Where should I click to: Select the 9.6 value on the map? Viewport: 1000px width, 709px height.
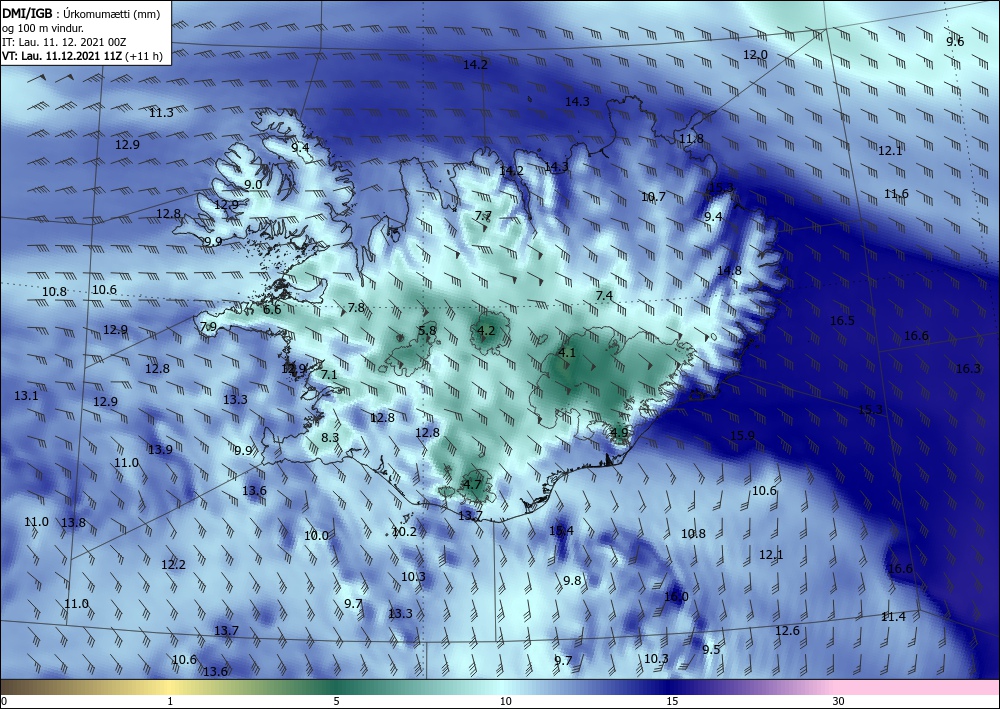pos(955,42)
